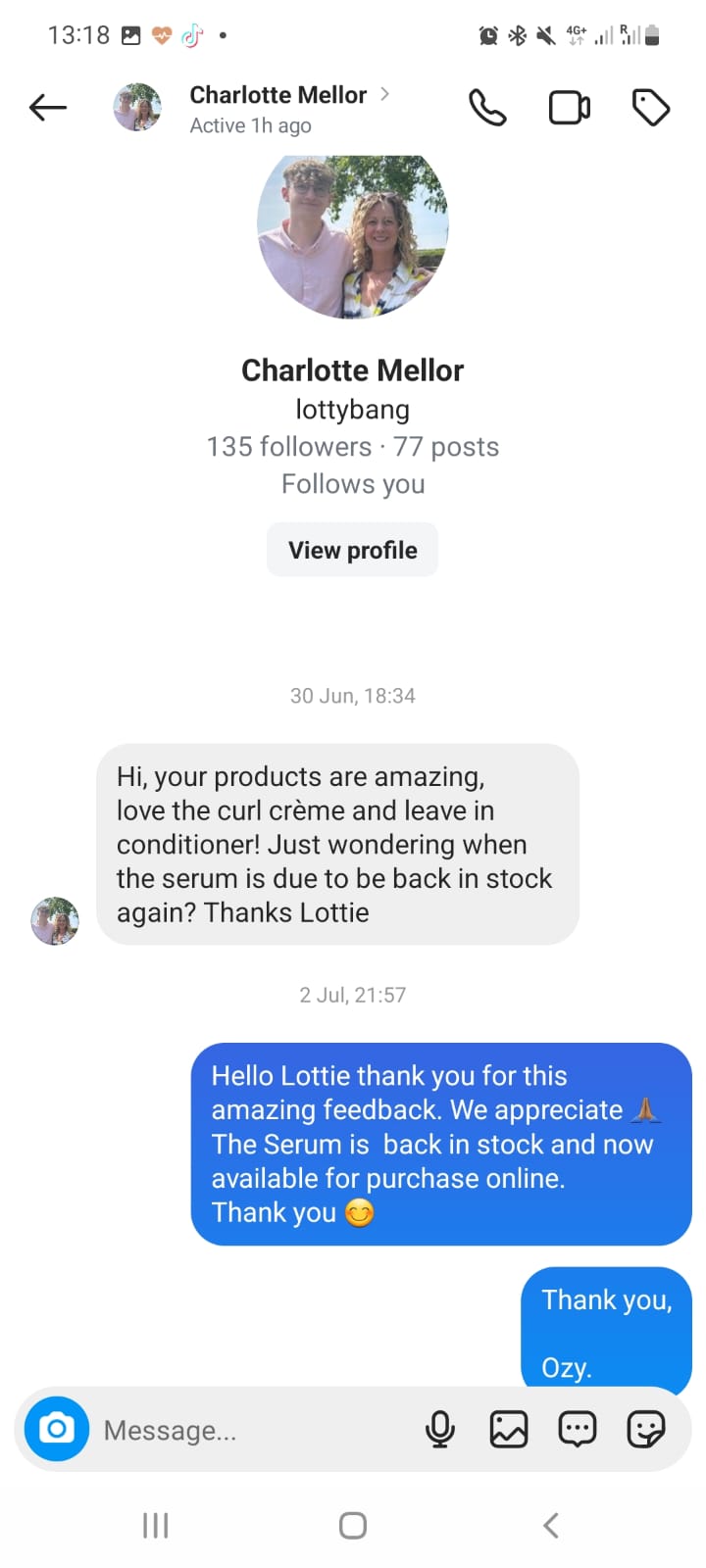Tap the small header profile picture
The width and height of the screenshot is (706, 1568).
(137, 108)
